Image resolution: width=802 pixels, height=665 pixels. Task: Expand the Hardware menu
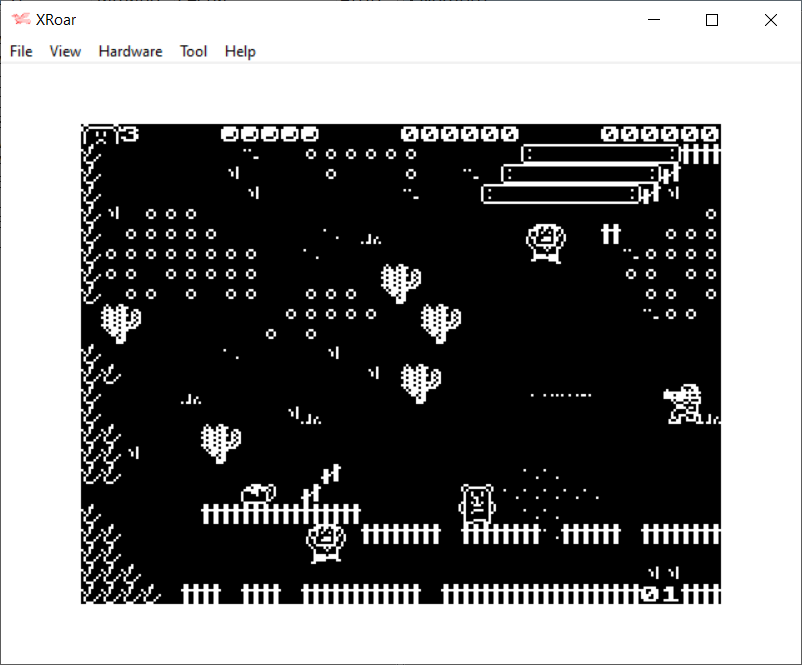coord(130,51)
